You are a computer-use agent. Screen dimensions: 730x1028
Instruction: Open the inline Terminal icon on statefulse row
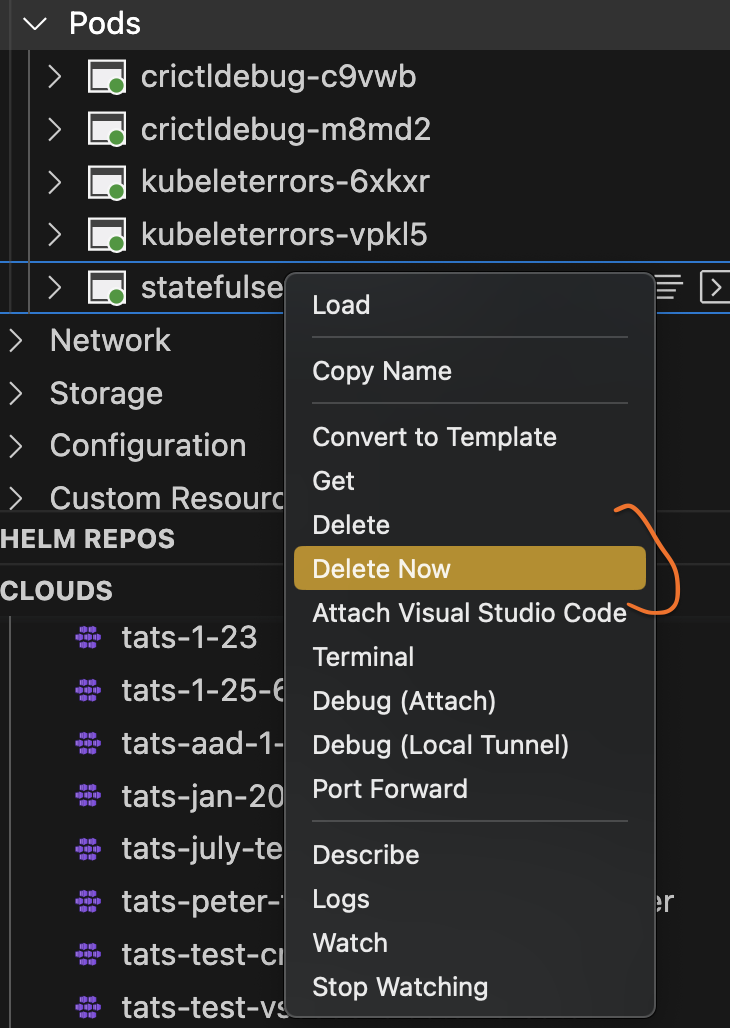[716, 287]
